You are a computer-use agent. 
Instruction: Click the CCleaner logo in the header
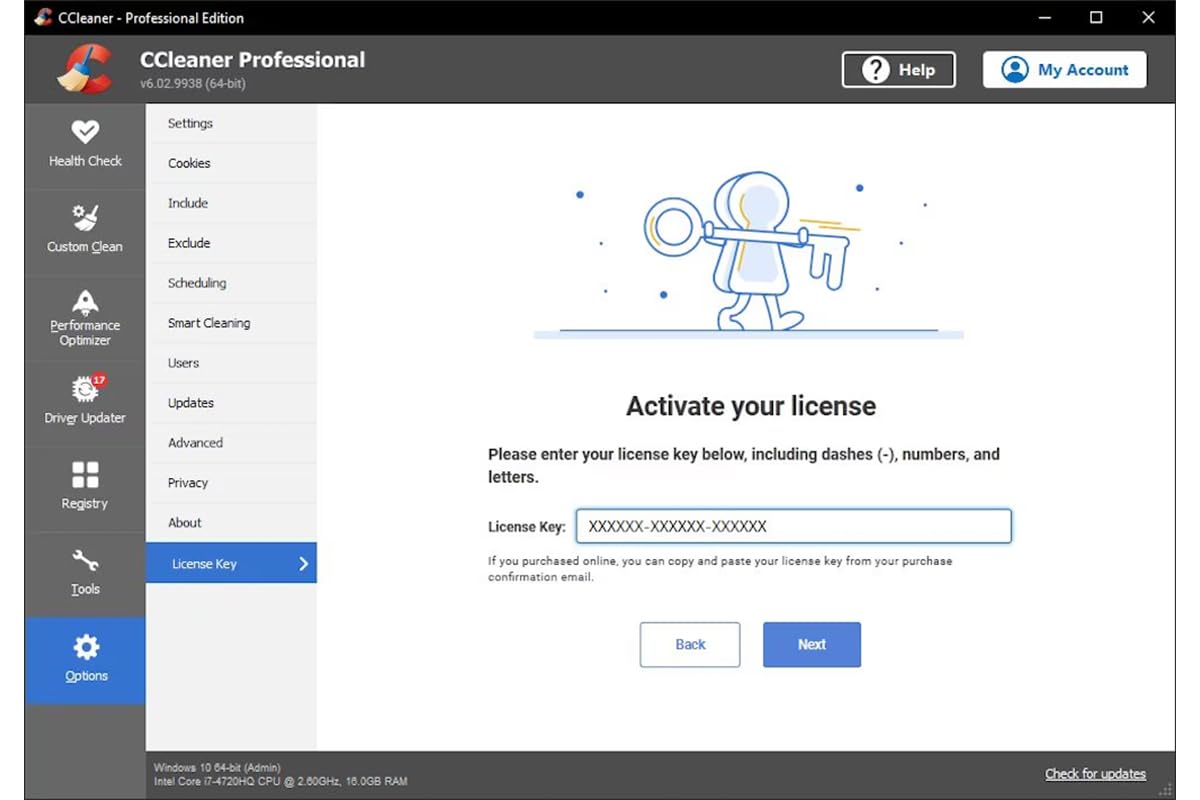[x=84, y=68]
